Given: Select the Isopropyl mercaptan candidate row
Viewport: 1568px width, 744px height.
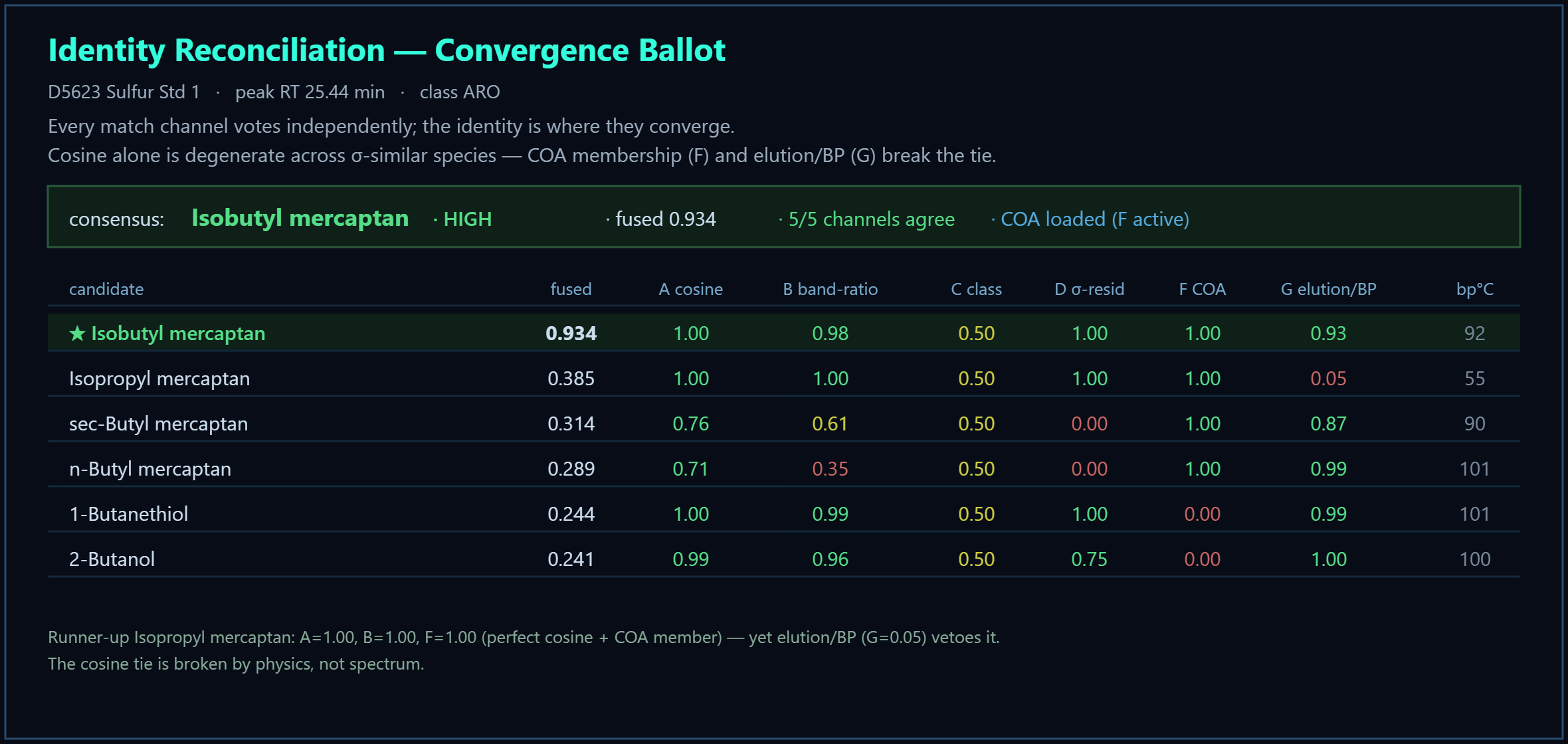Looking at the screenshot, I should (784, 379).
